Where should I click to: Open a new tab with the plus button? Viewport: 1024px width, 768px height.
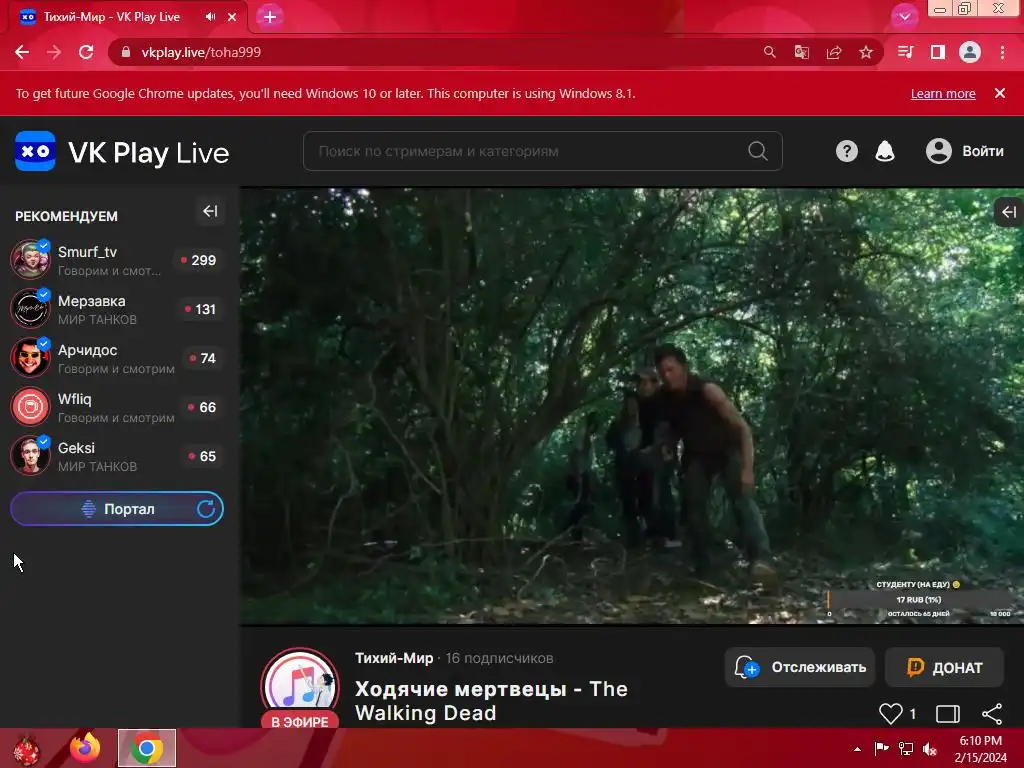tap(270, 17)
